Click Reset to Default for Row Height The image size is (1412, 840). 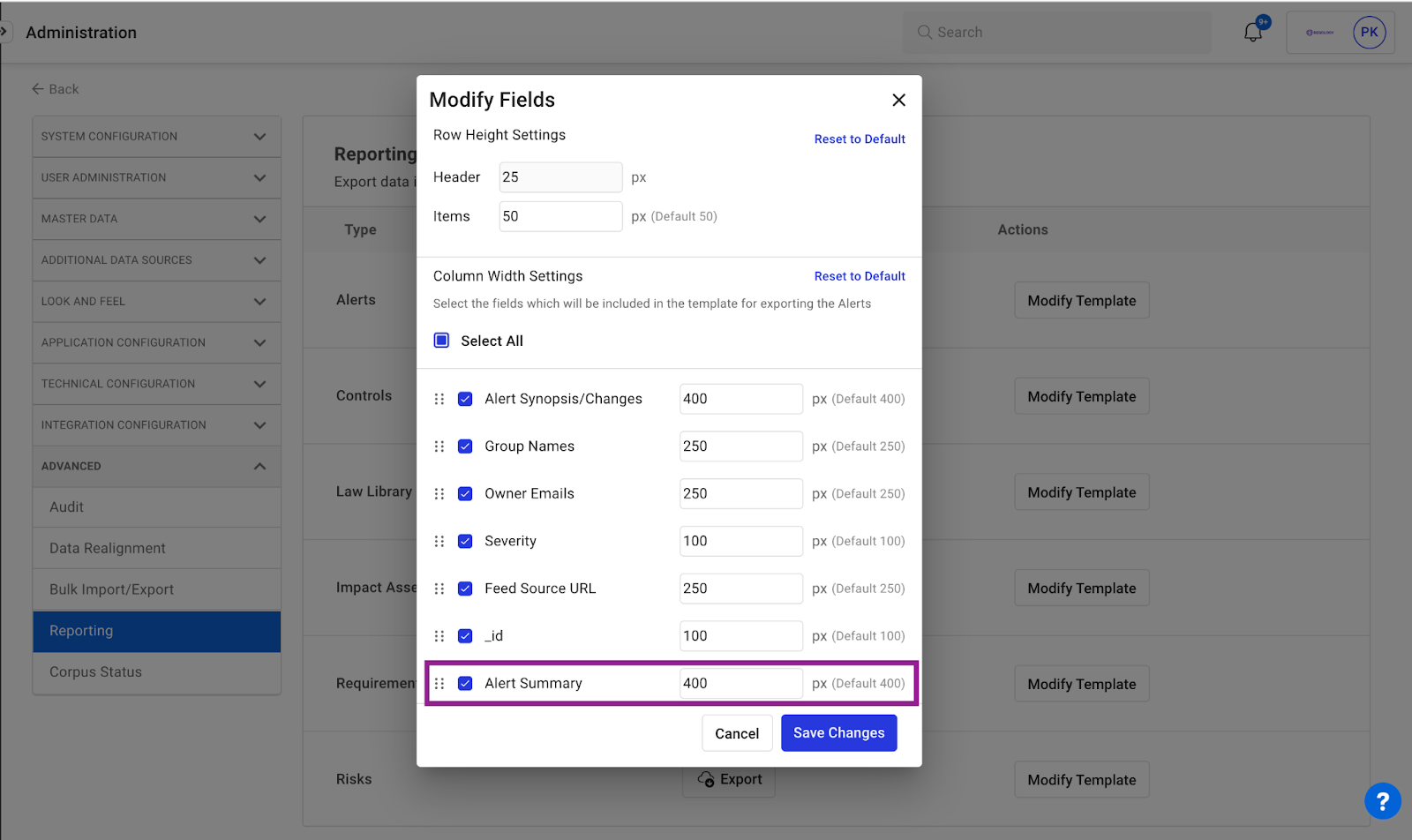(x=859, y=139)
